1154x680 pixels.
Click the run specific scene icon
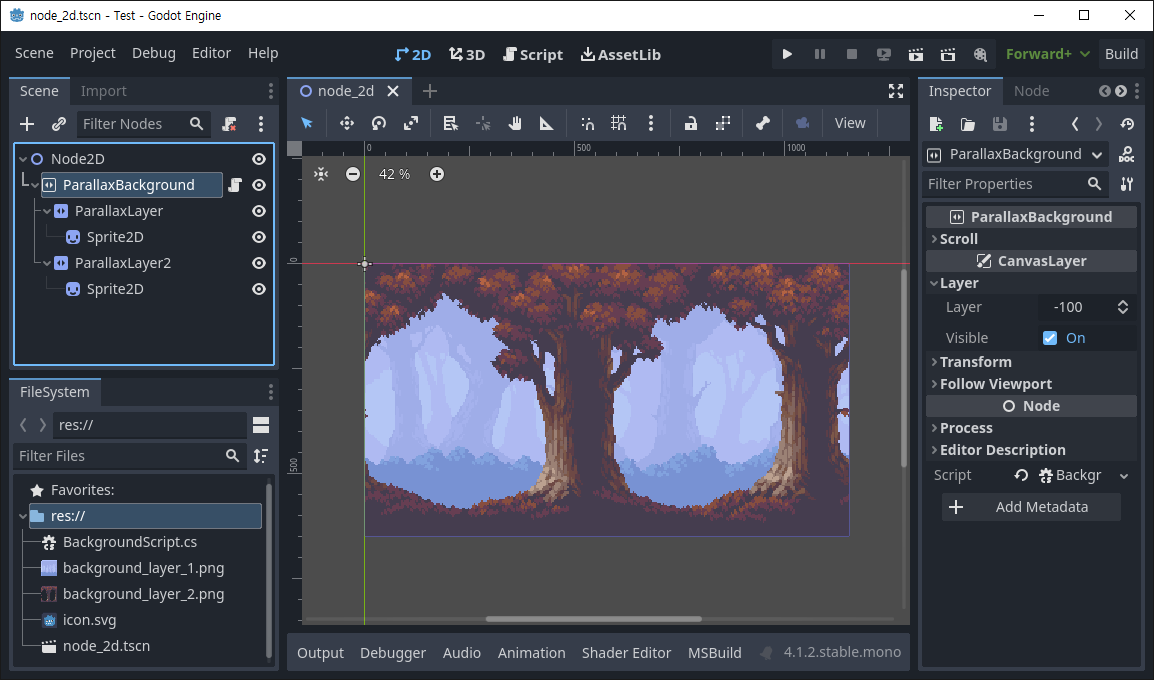(948, 54)
